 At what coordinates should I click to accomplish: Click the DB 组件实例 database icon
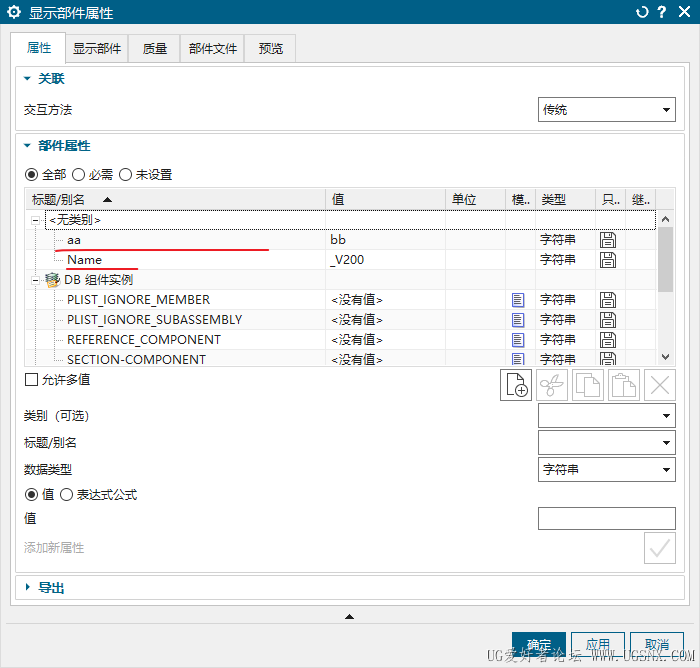52,280
